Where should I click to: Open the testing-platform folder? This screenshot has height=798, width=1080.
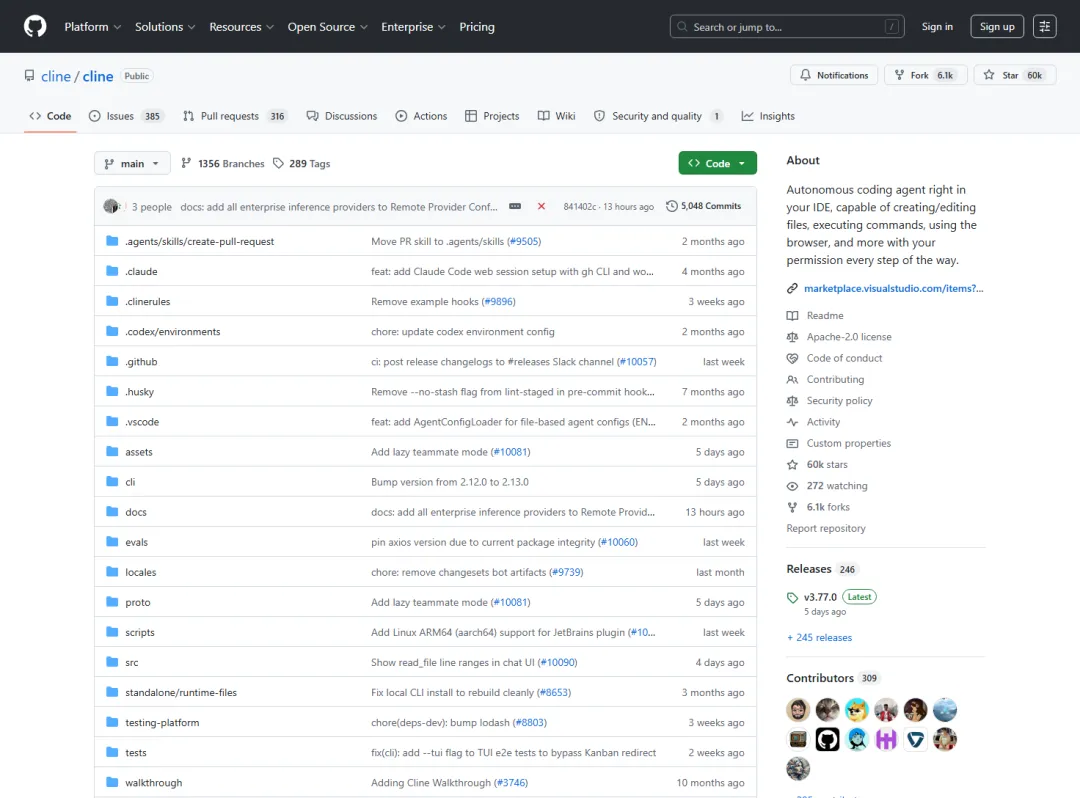[x=162, y=722]
